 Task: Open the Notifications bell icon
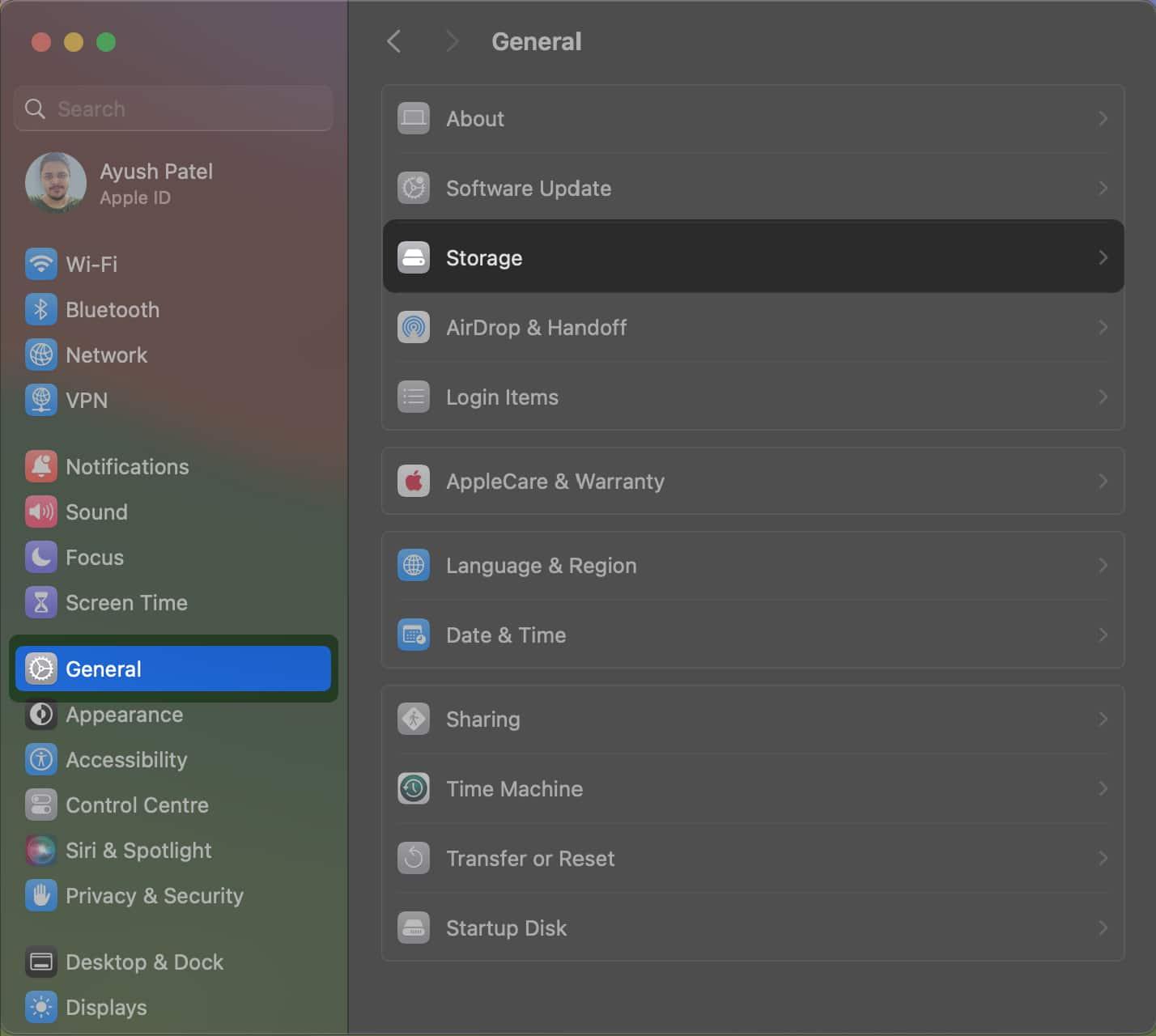point(40,466)
